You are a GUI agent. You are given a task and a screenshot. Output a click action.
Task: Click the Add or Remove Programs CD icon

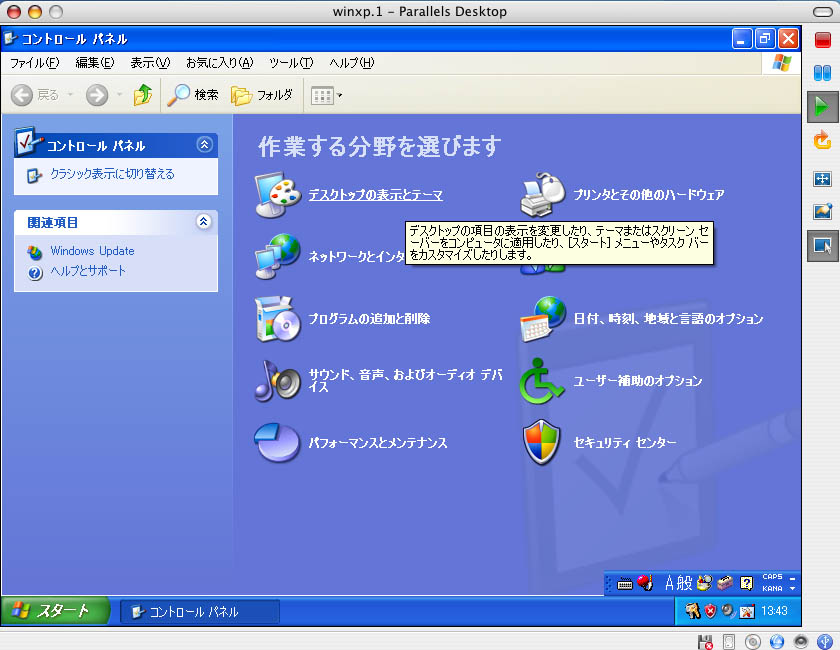(277, 318)
